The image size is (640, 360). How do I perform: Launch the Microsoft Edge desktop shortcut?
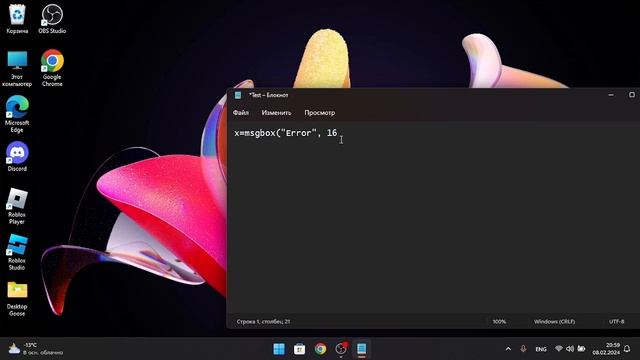coord(17,114)
